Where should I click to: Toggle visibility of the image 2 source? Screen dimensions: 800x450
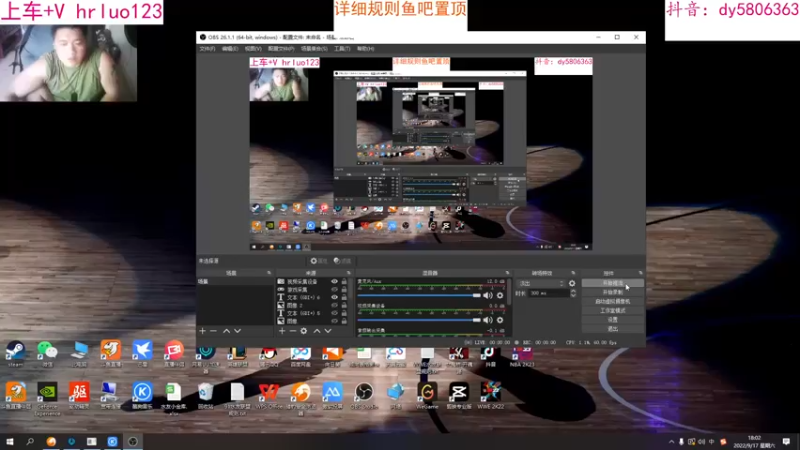click(334, 305)
